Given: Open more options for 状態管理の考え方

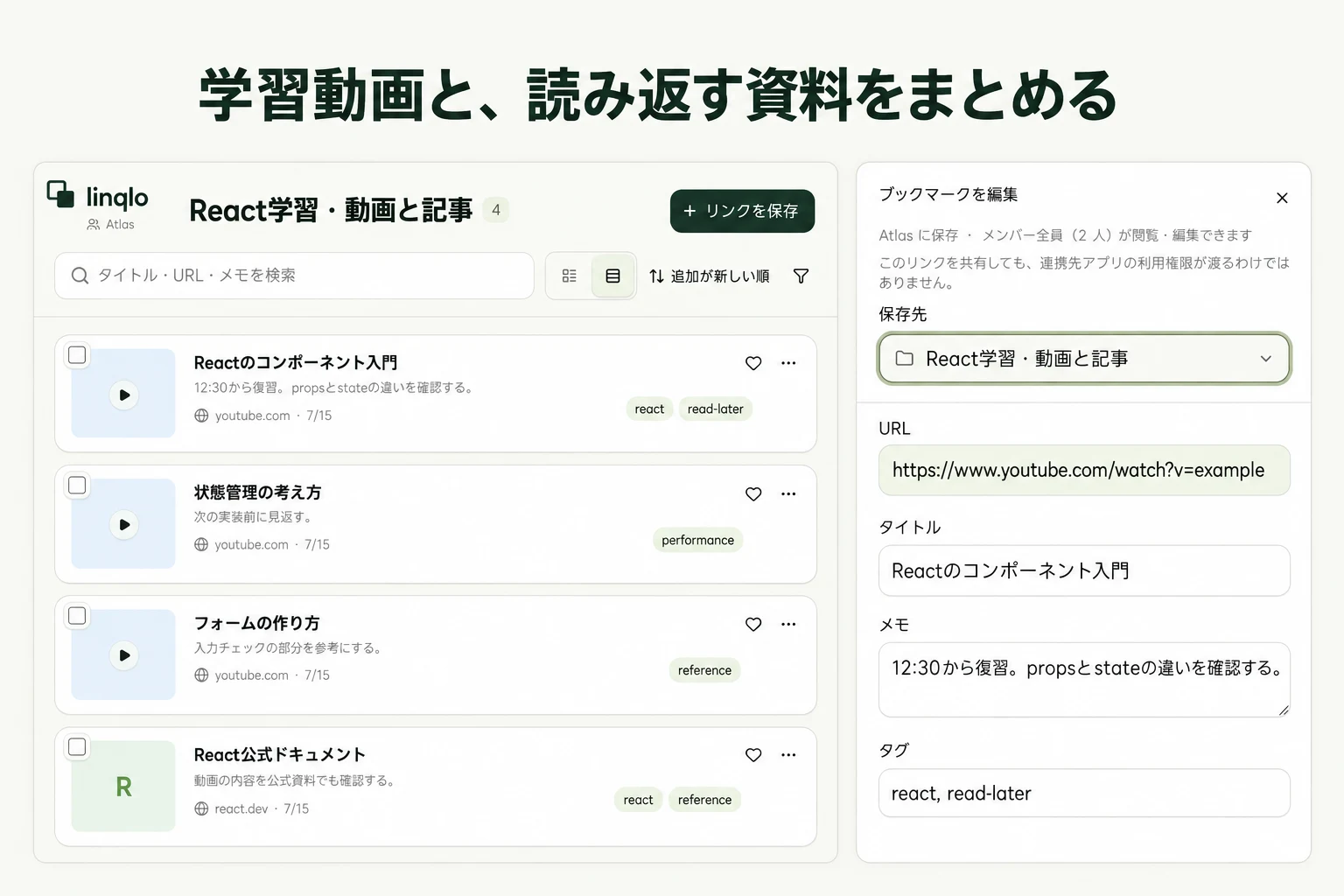Looking at the screenshot, I should (788, 494).
